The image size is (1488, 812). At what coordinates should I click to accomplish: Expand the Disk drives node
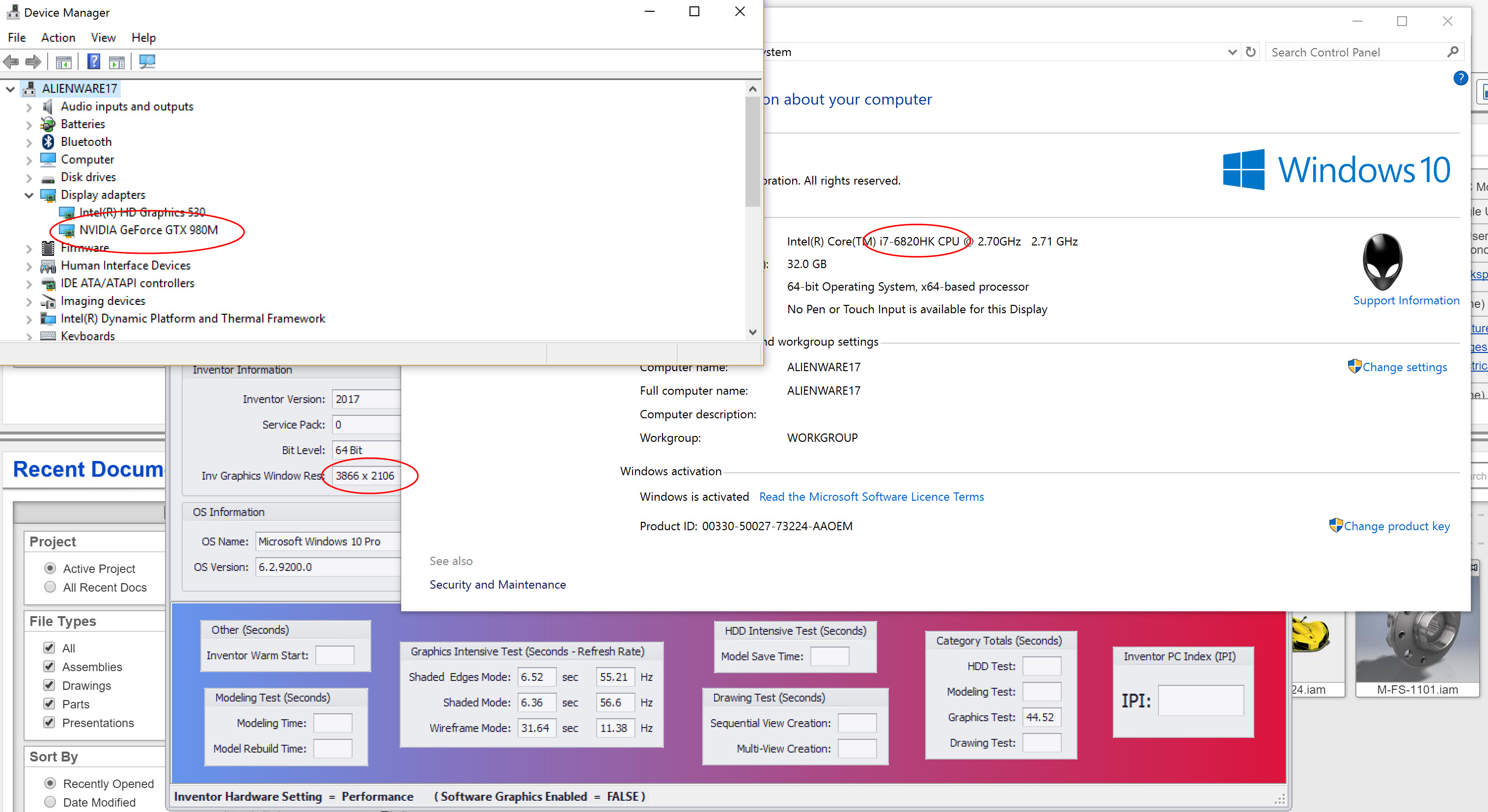point(29,178)
